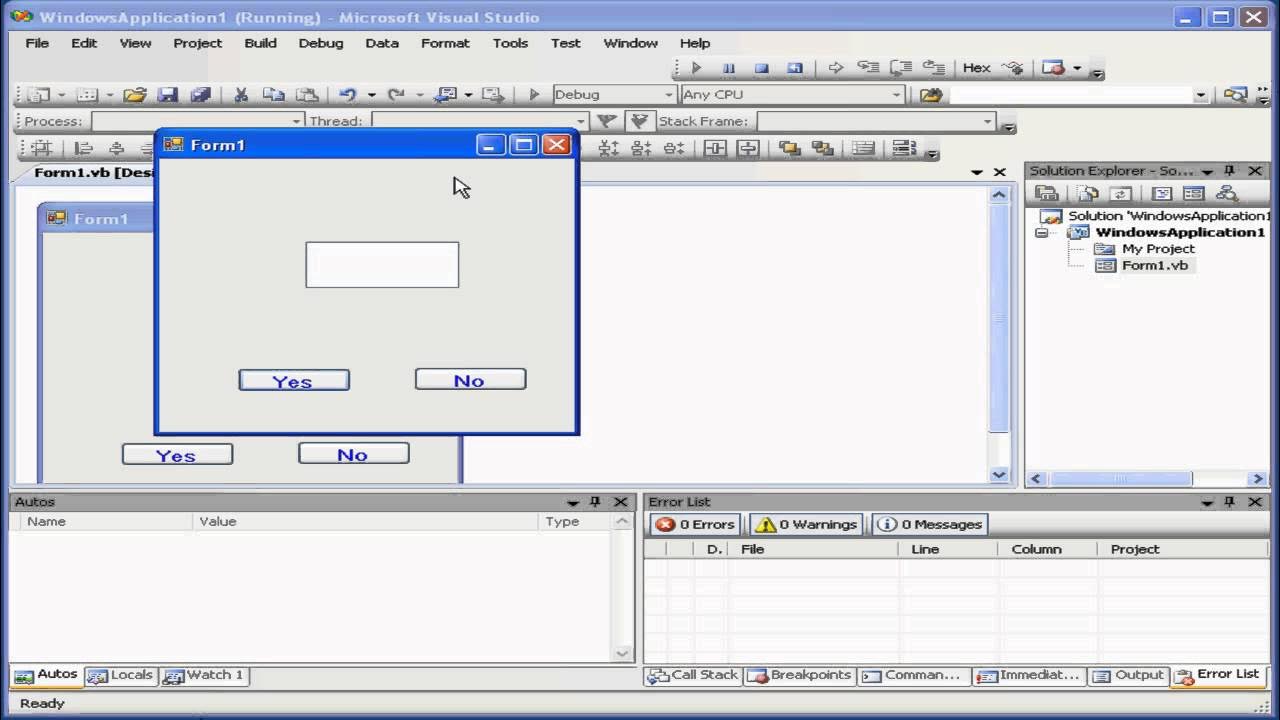Open the Process dropdown

pyautogui.click(x=296, y=121)
